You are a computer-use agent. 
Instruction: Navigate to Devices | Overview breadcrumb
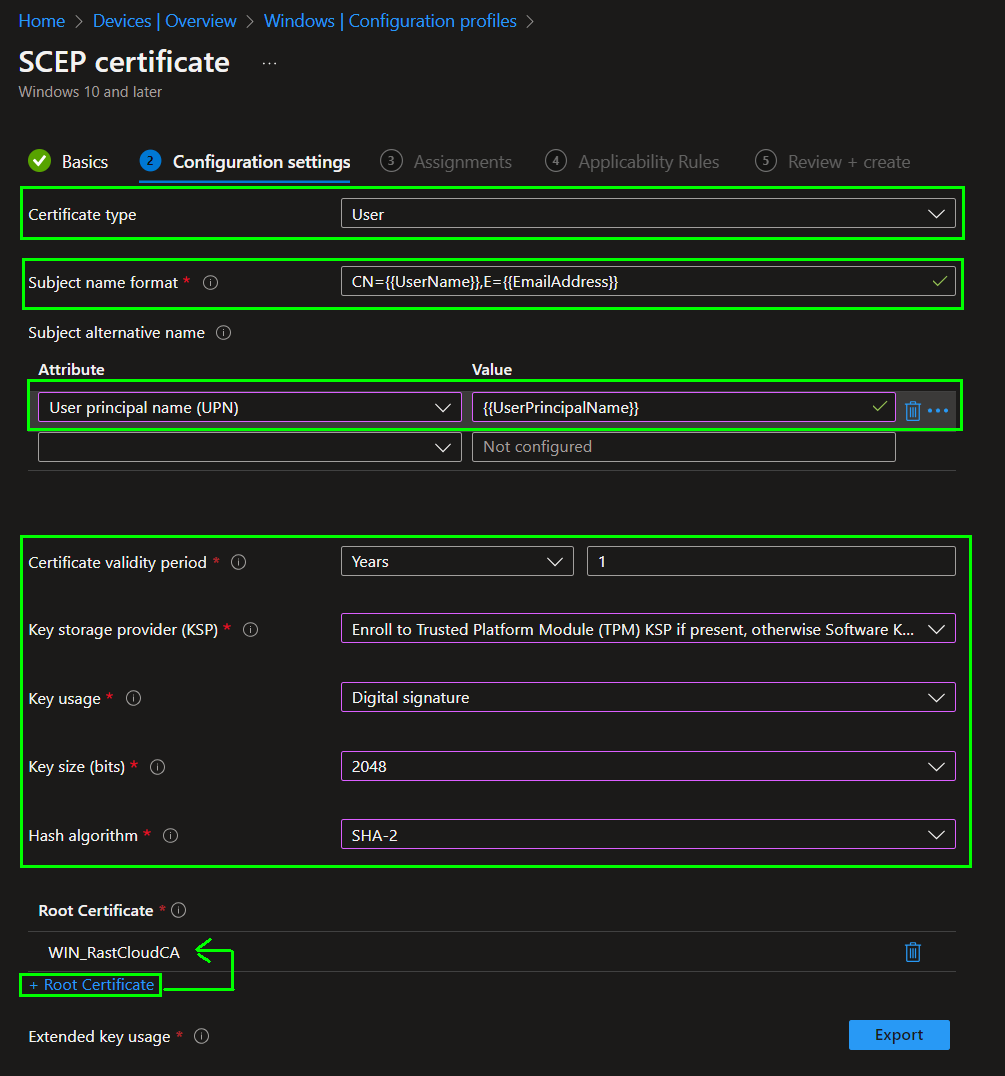click(165, 21)
